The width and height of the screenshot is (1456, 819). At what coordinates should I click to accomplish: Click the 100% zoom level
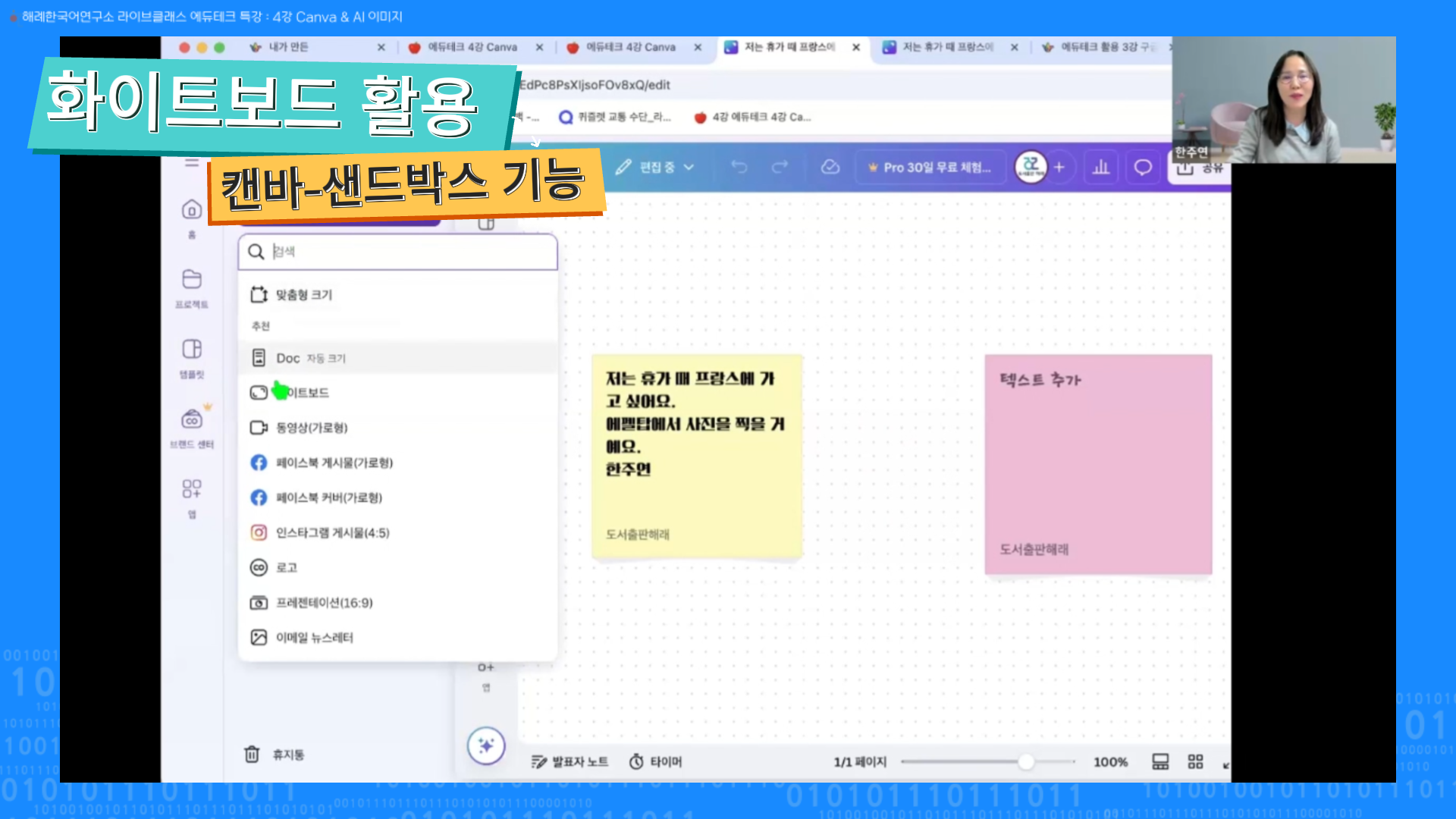click(1110, 761)
